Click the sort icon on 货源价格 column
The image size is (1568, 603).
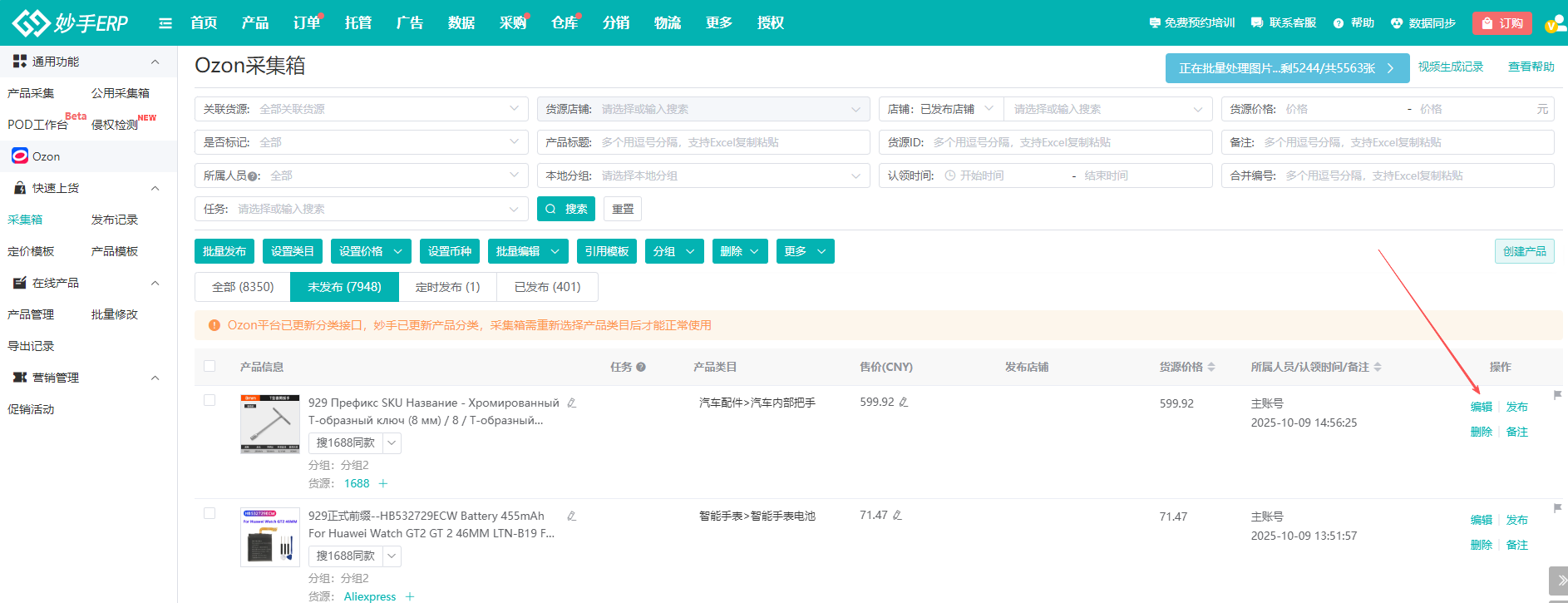[1211, 367]
